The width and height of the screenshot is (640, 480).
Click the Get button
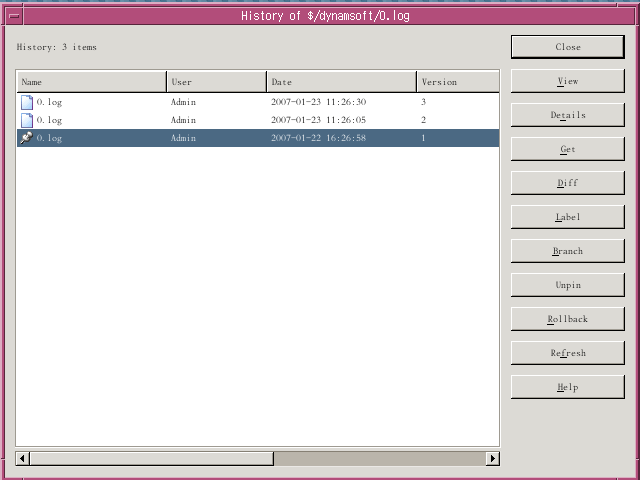tap(567, 149)
